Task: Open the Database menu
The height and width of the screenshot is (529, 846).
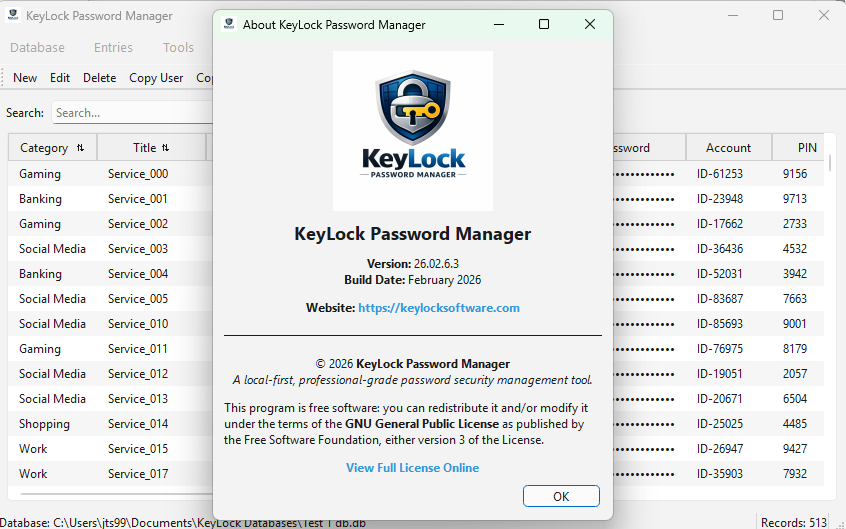Action: tap(37, 47)
